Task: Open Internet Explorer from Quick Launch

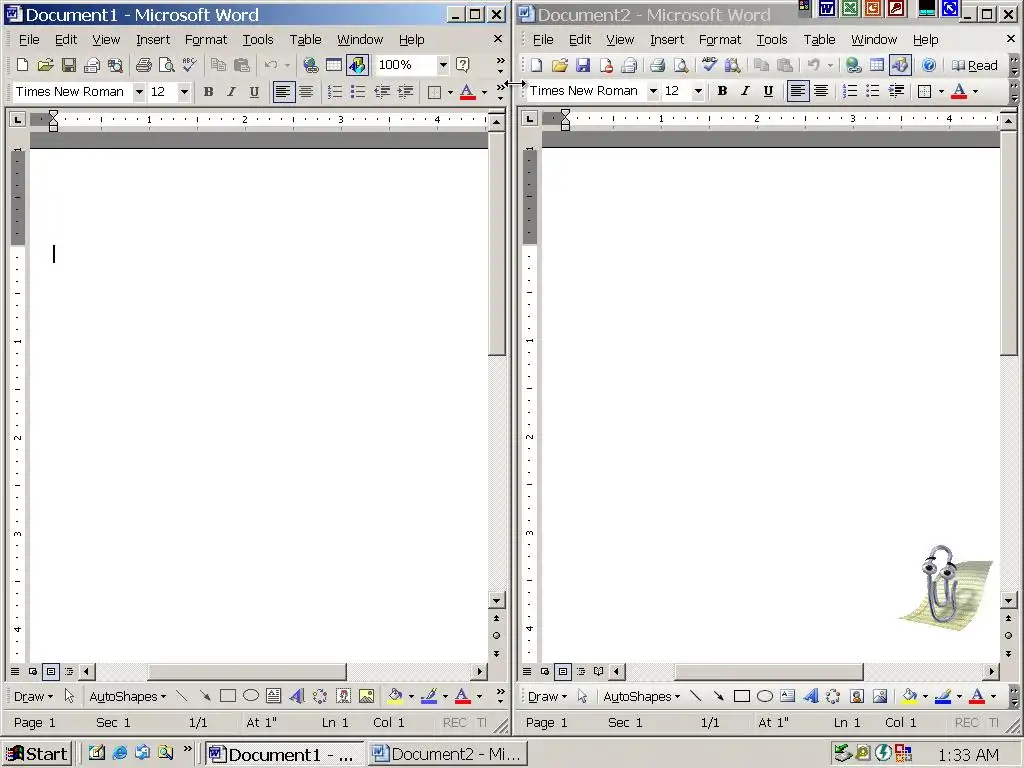Action: pos(120,753)
